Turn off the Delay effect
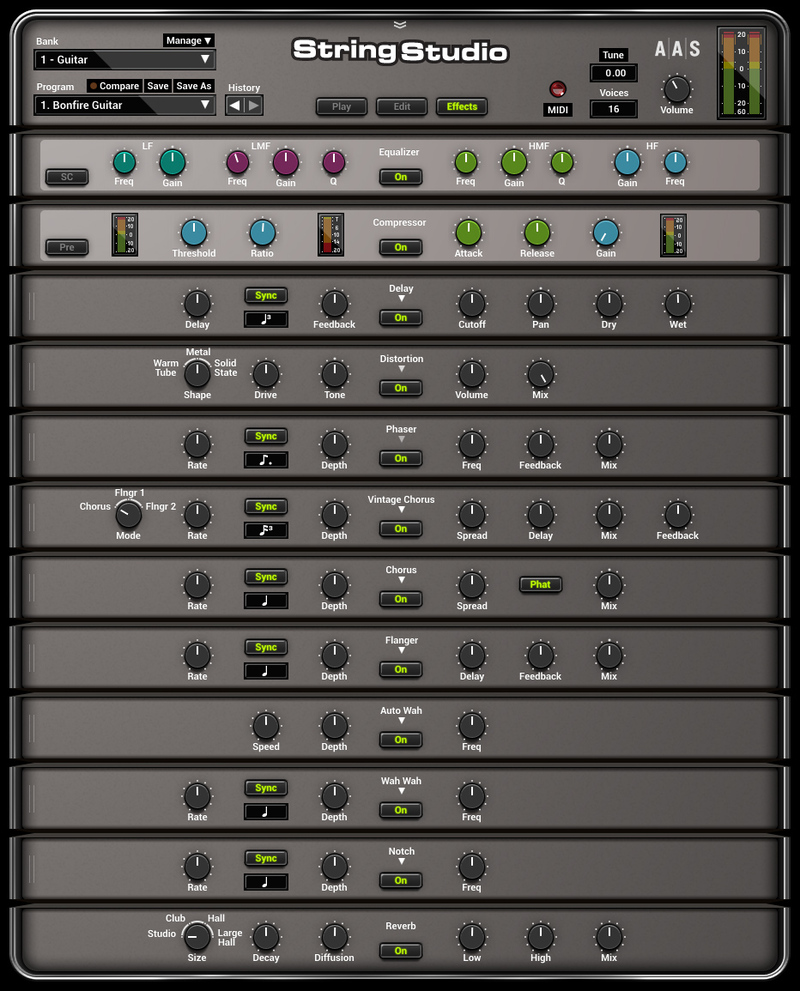Image resolution: width=800 pixels, height=991 pixels. (401, 317)
